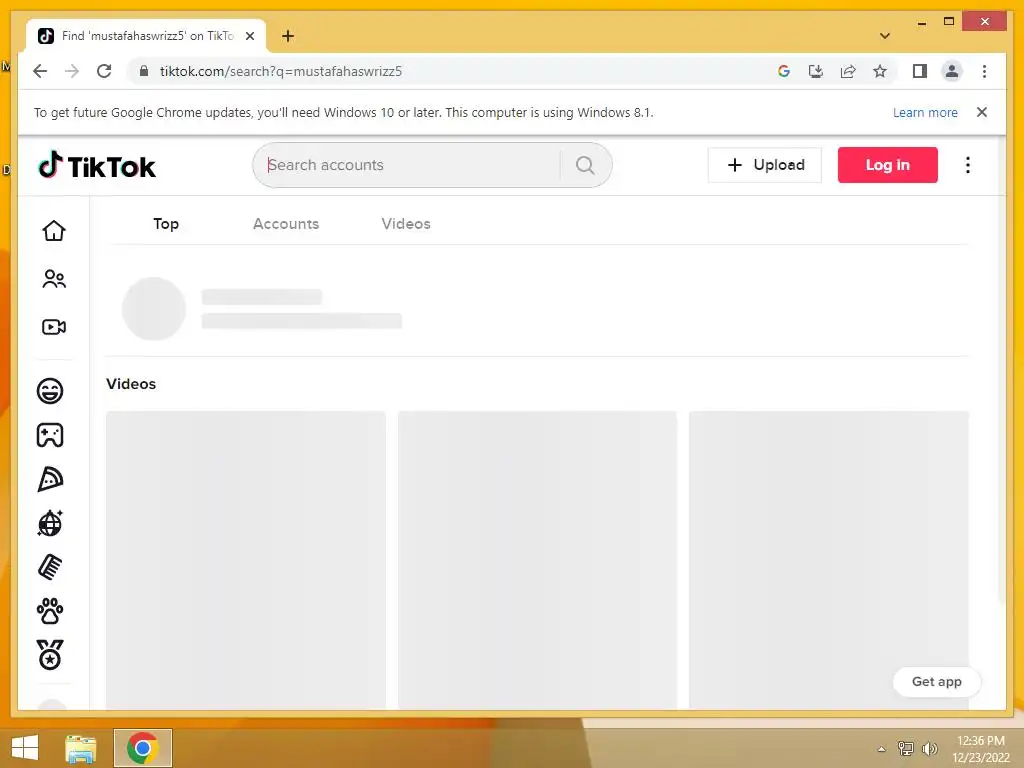Click the taskbar clock showing 12:36 PM

(x=980, y=748)
